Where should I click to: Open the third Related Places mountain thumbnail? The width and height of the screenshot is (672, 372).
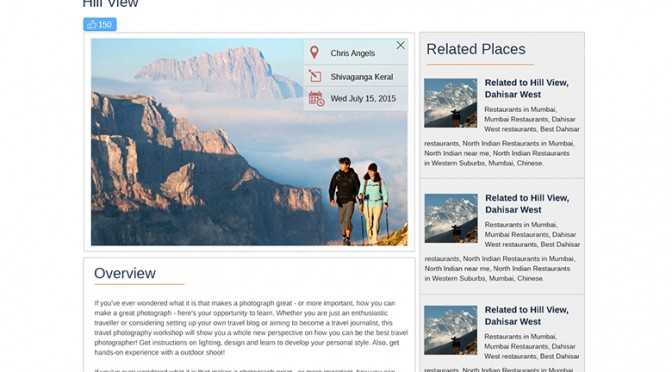[x=450, y=330]
